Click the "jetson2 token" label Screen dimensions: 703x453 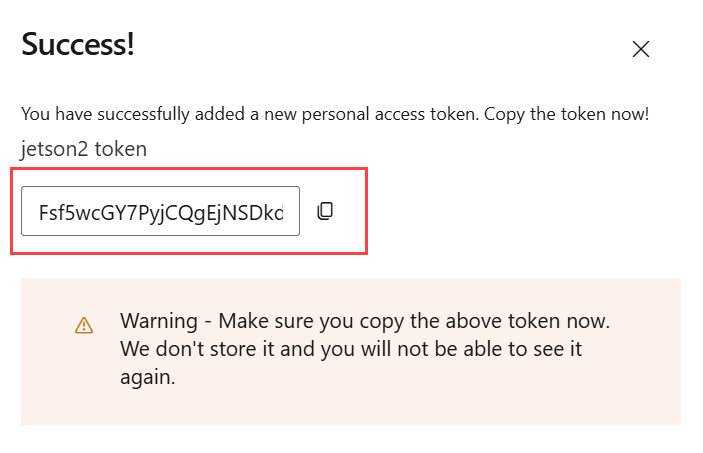pos(83,149)
